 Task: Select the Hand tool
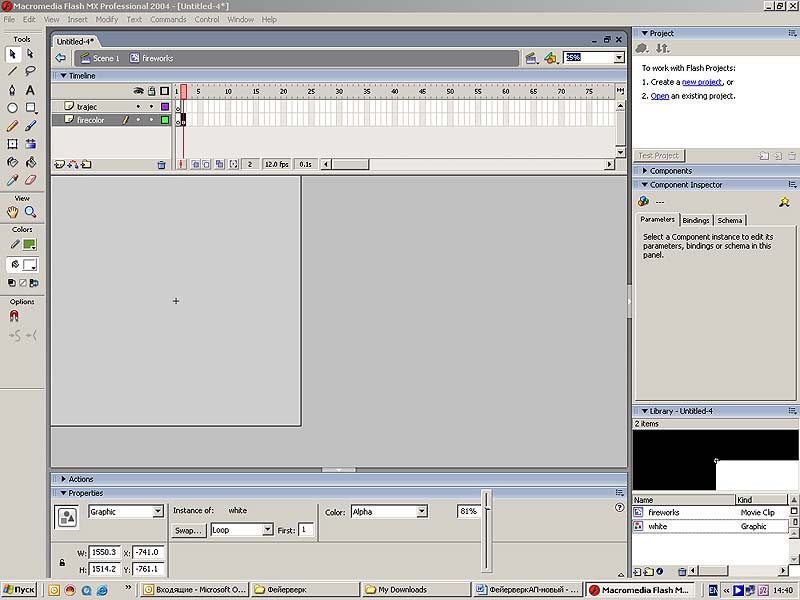pos(12,212)
